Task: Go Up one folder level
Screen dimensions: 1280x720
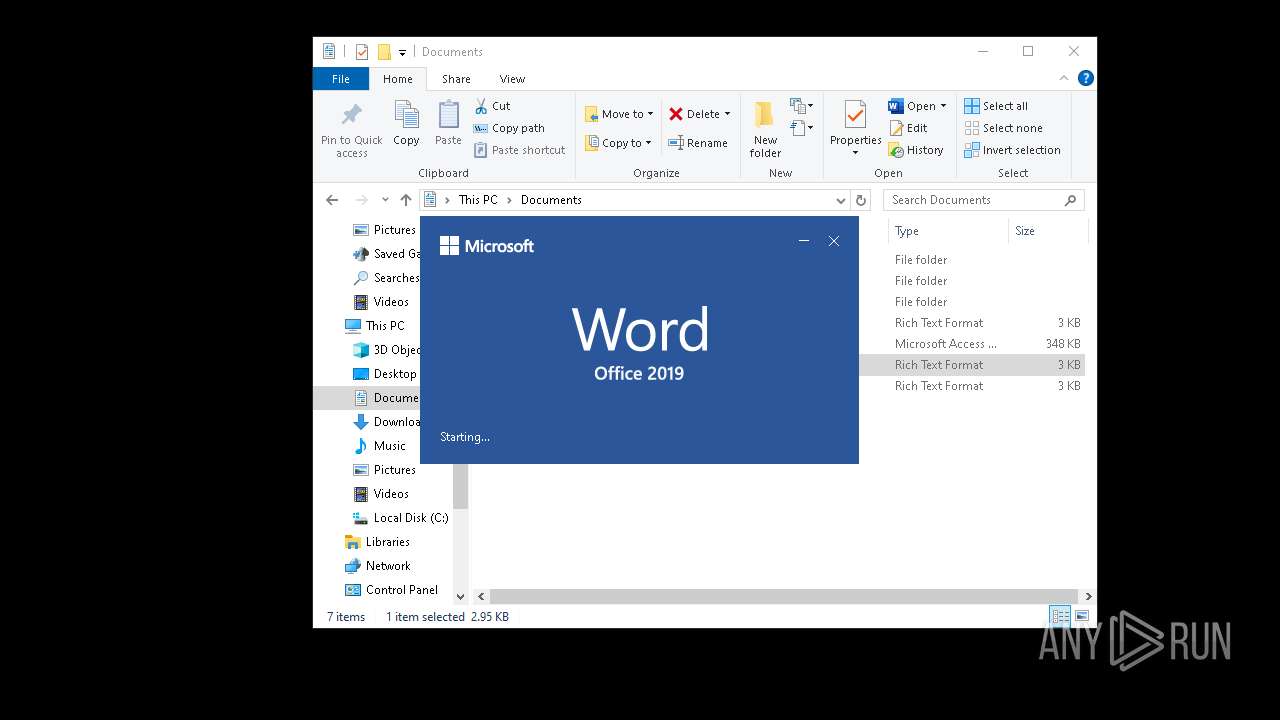Action: tap(405, 200)
